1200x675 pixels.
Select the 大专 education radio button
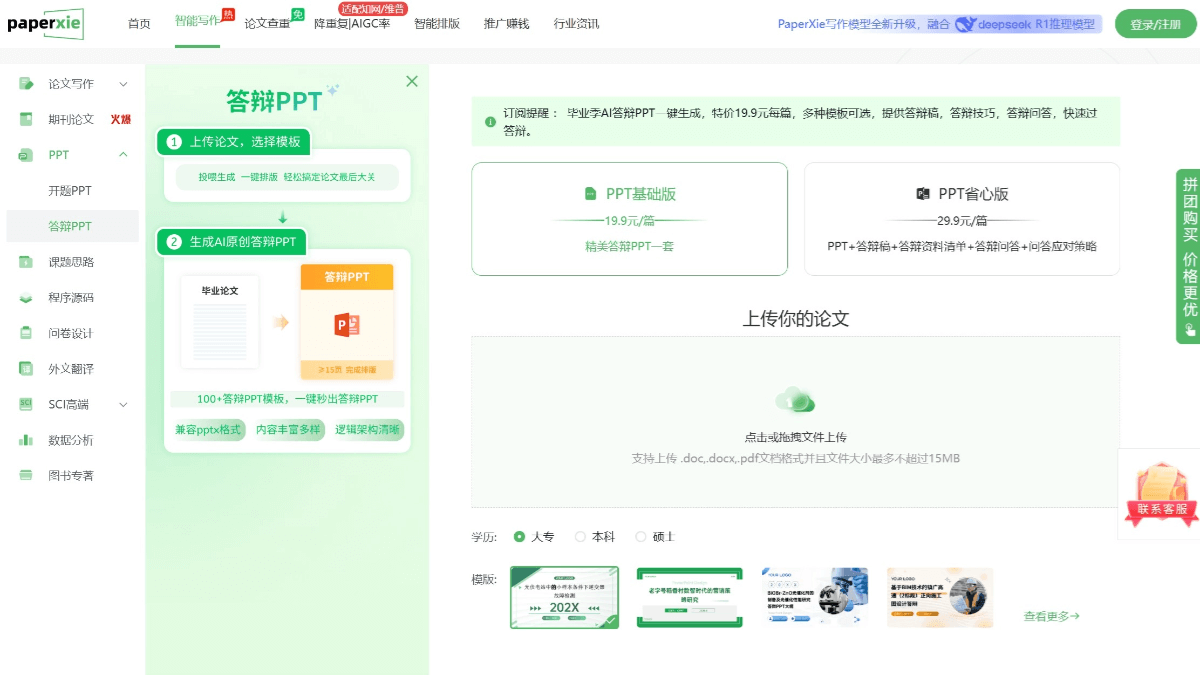tap(519, 537)
